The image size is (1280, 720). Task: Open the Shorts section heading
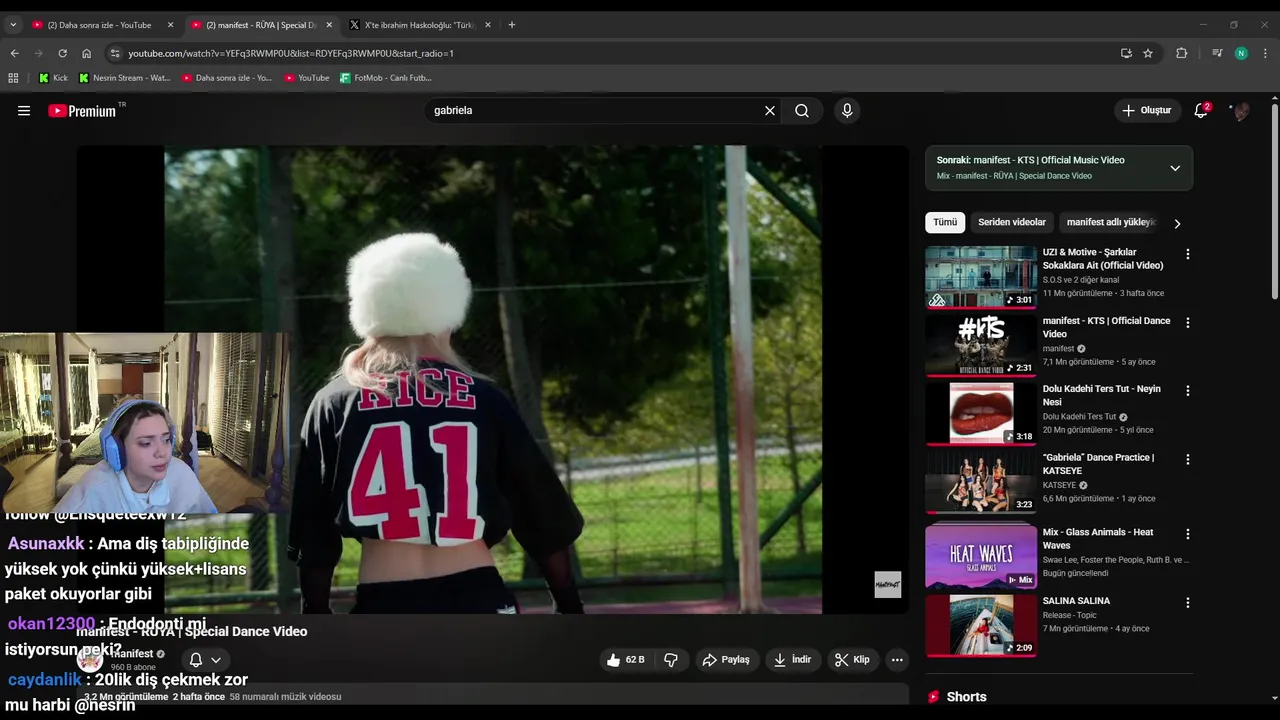click(x=966, y=697)
